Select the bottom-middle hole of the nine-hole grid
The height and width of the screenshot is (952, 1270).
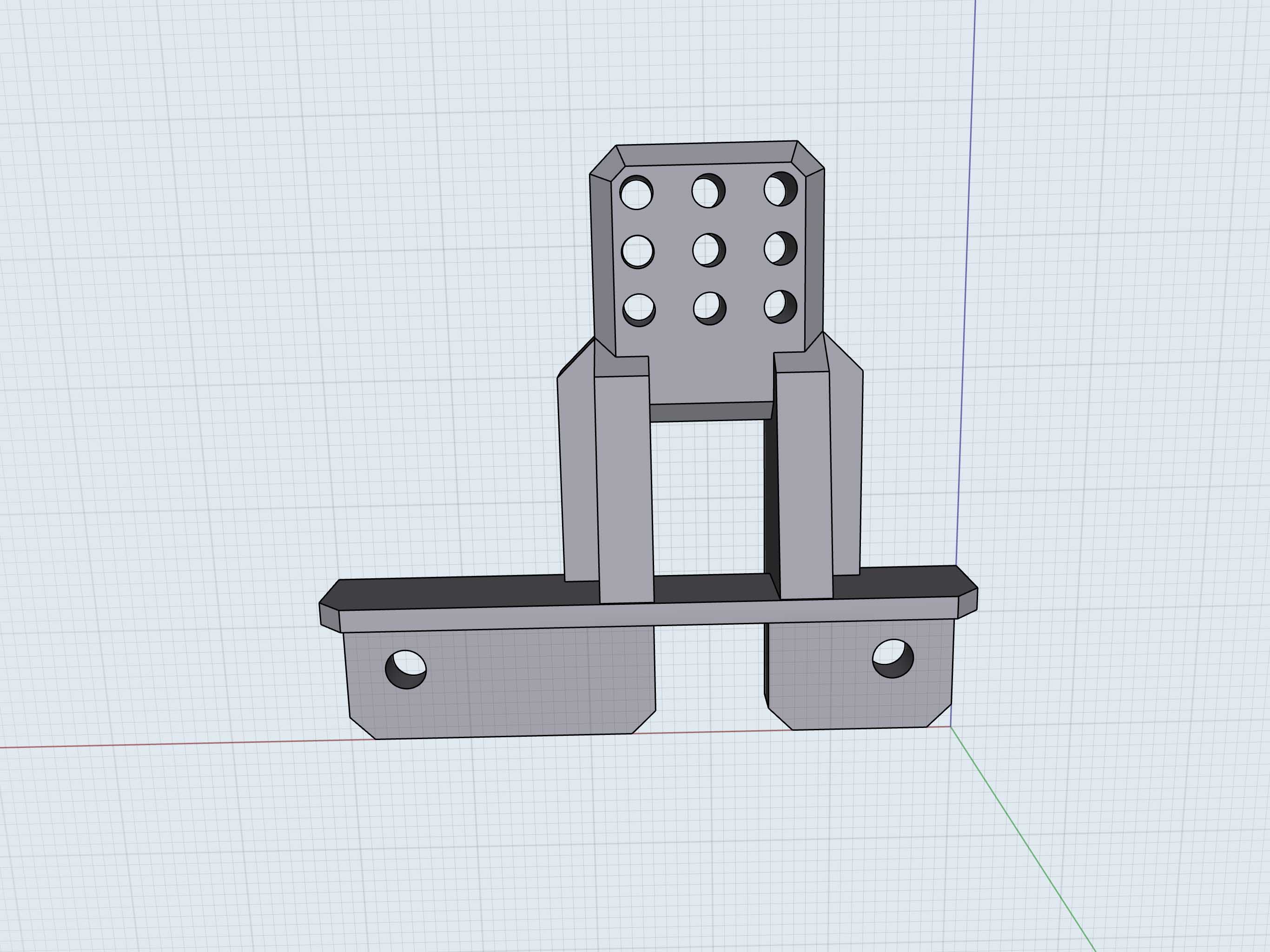coord(710,308)
